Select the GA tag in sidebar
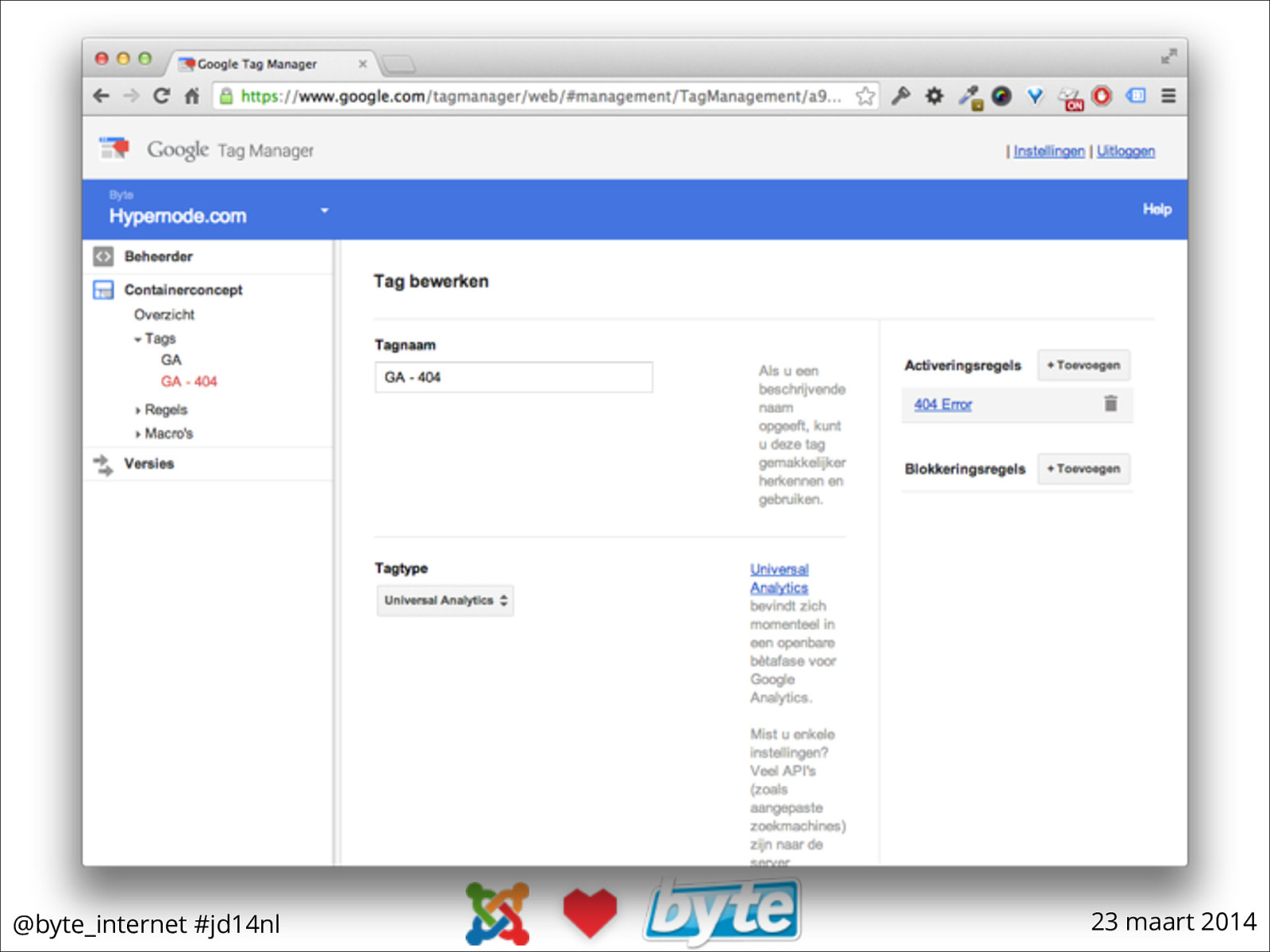 (x=171, y=360)
